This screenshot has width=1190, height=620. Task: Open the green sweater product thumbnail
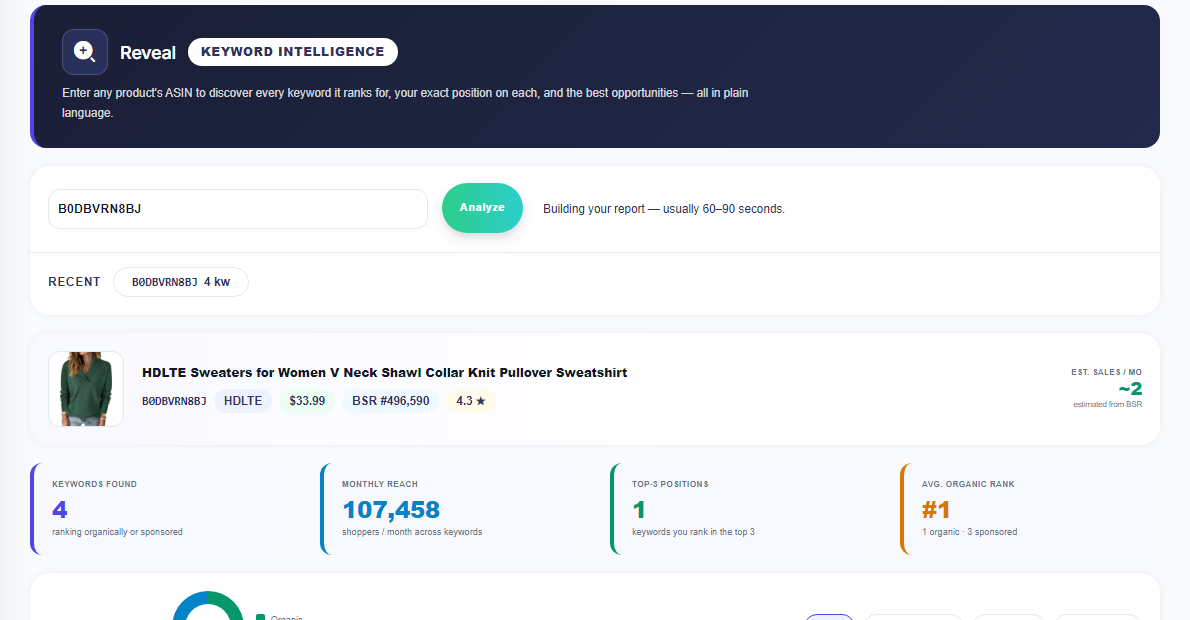86,389
